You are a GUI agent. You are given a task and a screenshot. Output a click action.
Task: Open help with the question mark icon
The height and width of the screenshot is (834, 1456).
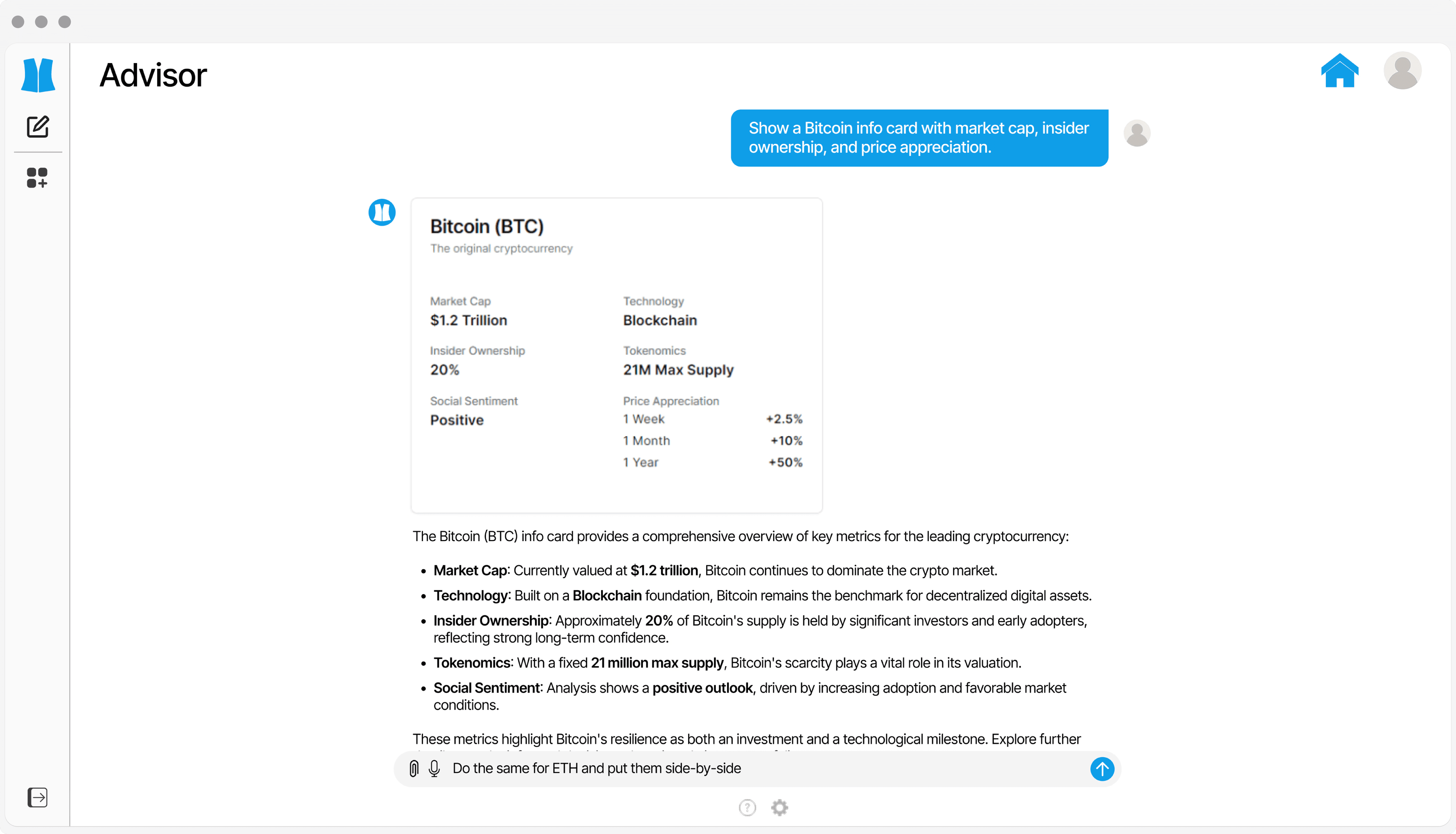(x=748, y=808)
